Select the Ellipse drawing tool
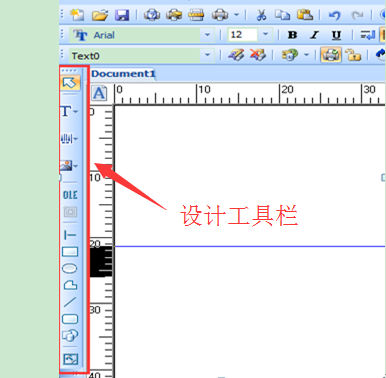Screen dimensions: 386x378 click(70, 269)
